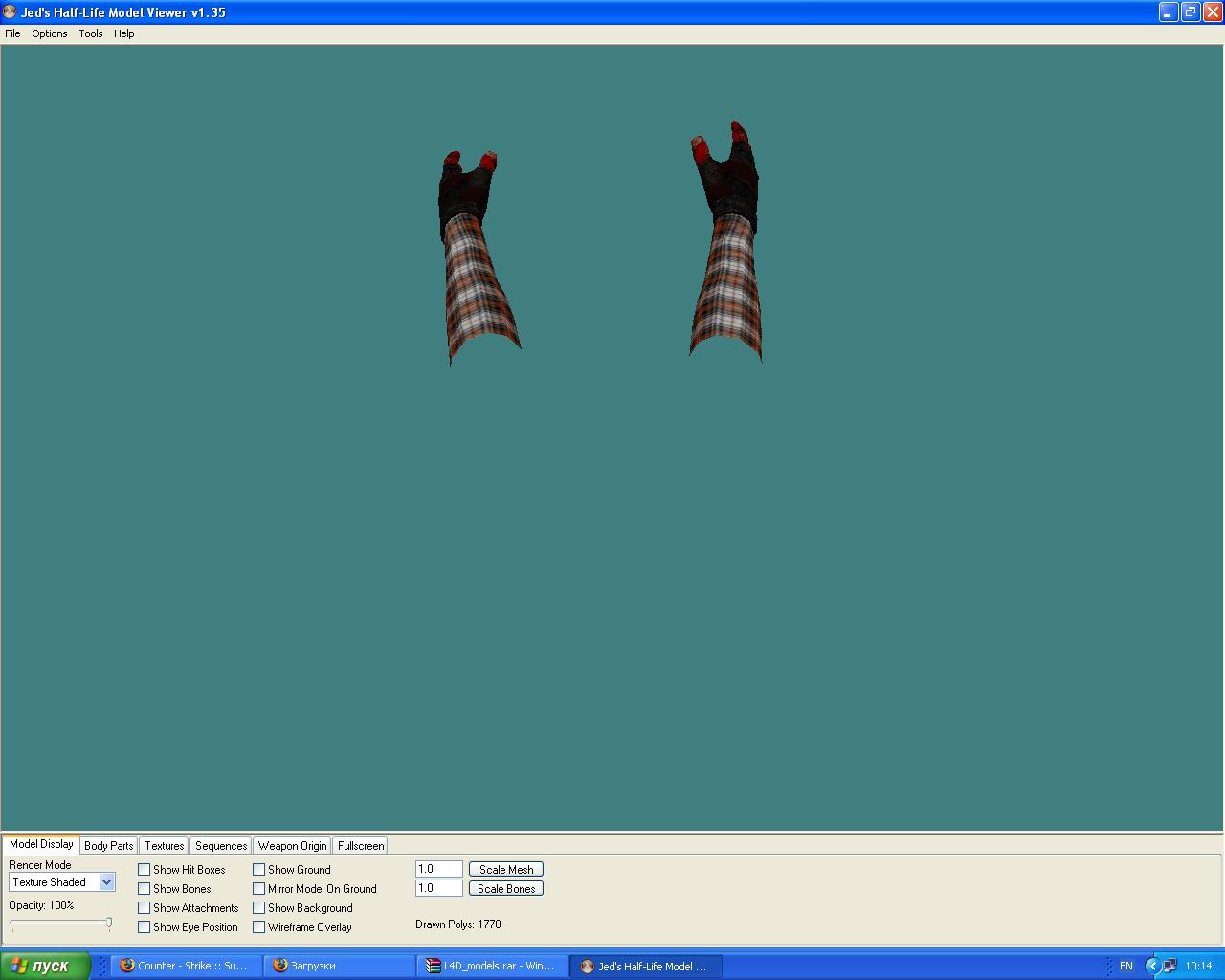Enable Show Background checkbox

coord(259,908)
